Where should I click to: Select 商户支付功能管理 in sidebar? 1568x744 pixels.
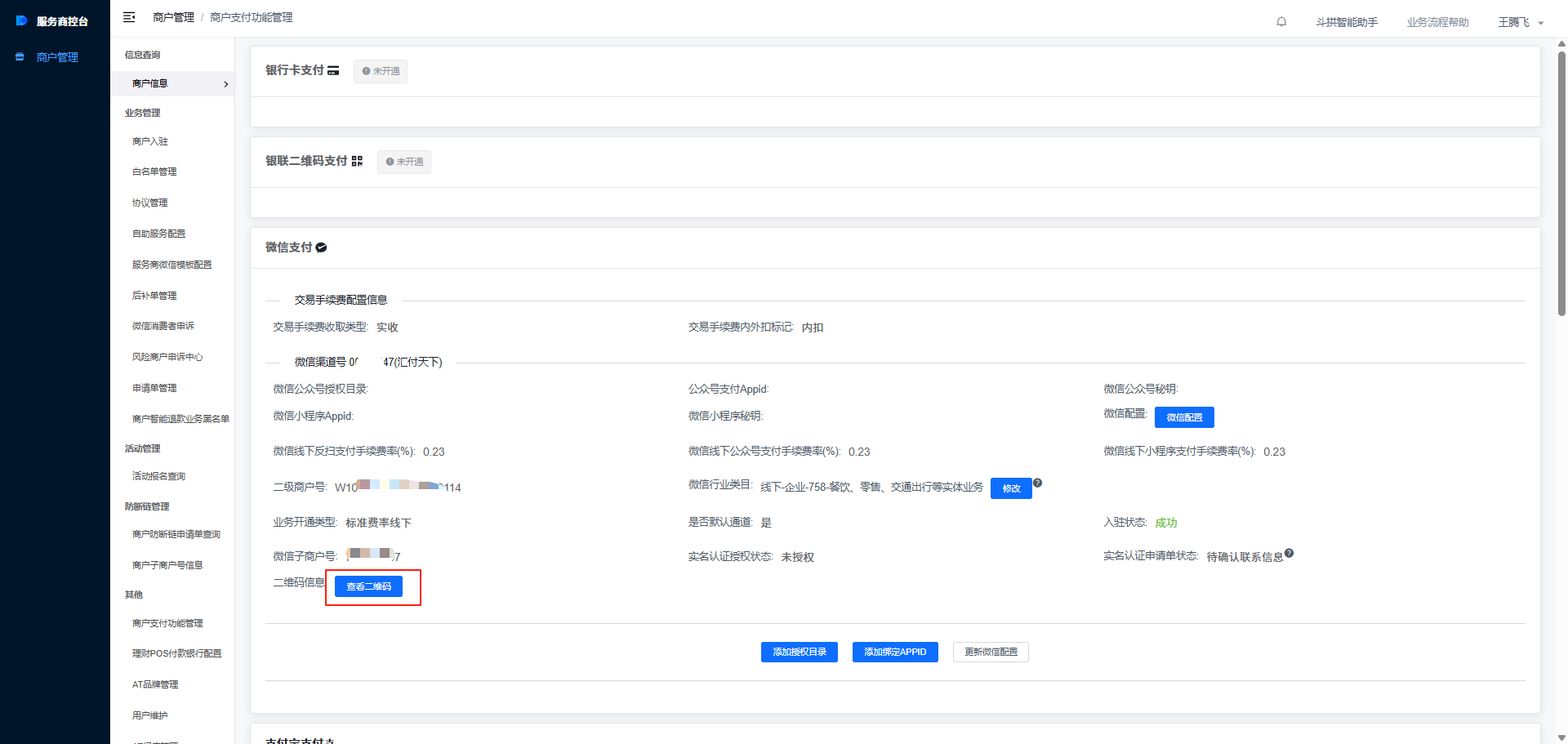tap(167, 623)
